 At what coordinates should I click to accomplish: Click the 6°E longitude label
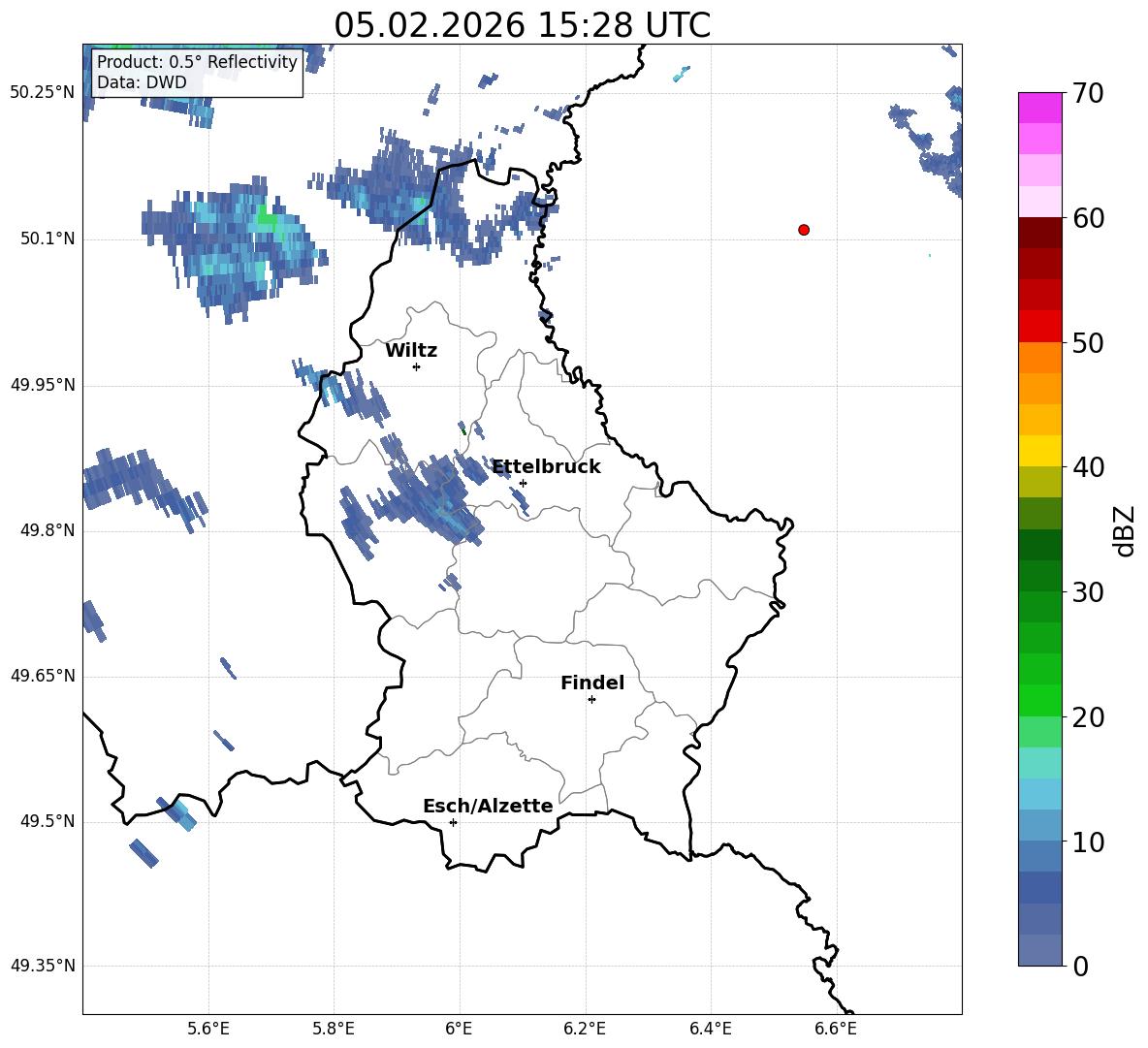pyautogui.click(x=459, y=1029)
